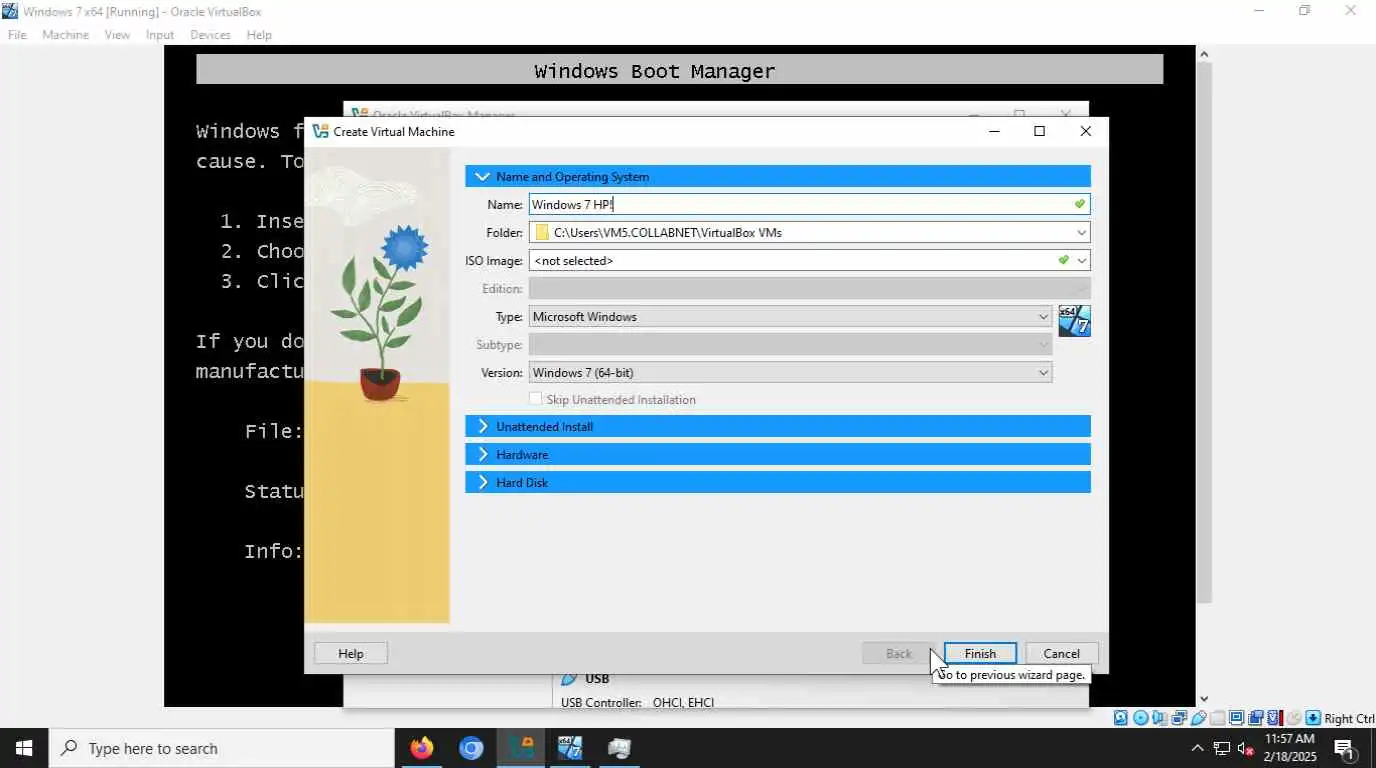Viewport: 1376px width, 768px height.
Task: Open the Machine menu
Action: click(x=65, y=35)
